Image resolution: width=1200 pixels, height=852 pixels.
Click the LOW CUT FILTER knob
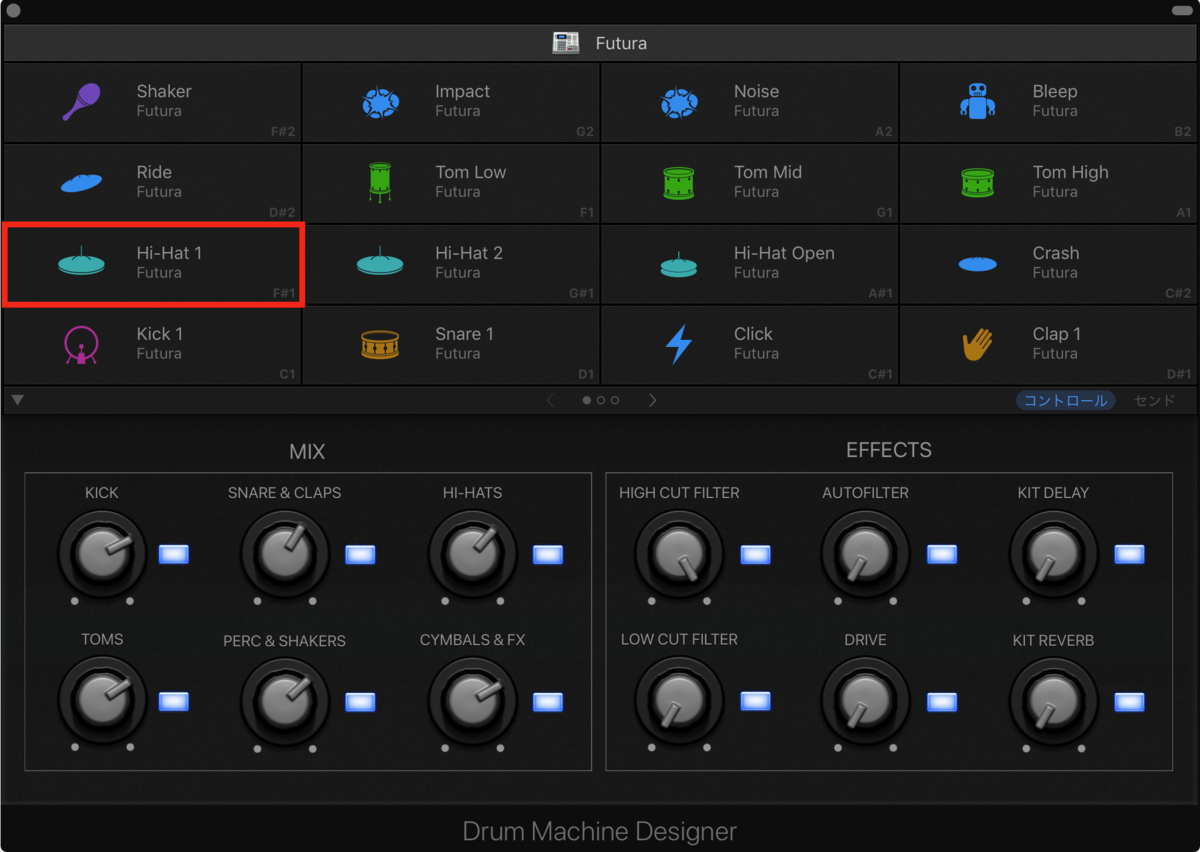(679, 701)
